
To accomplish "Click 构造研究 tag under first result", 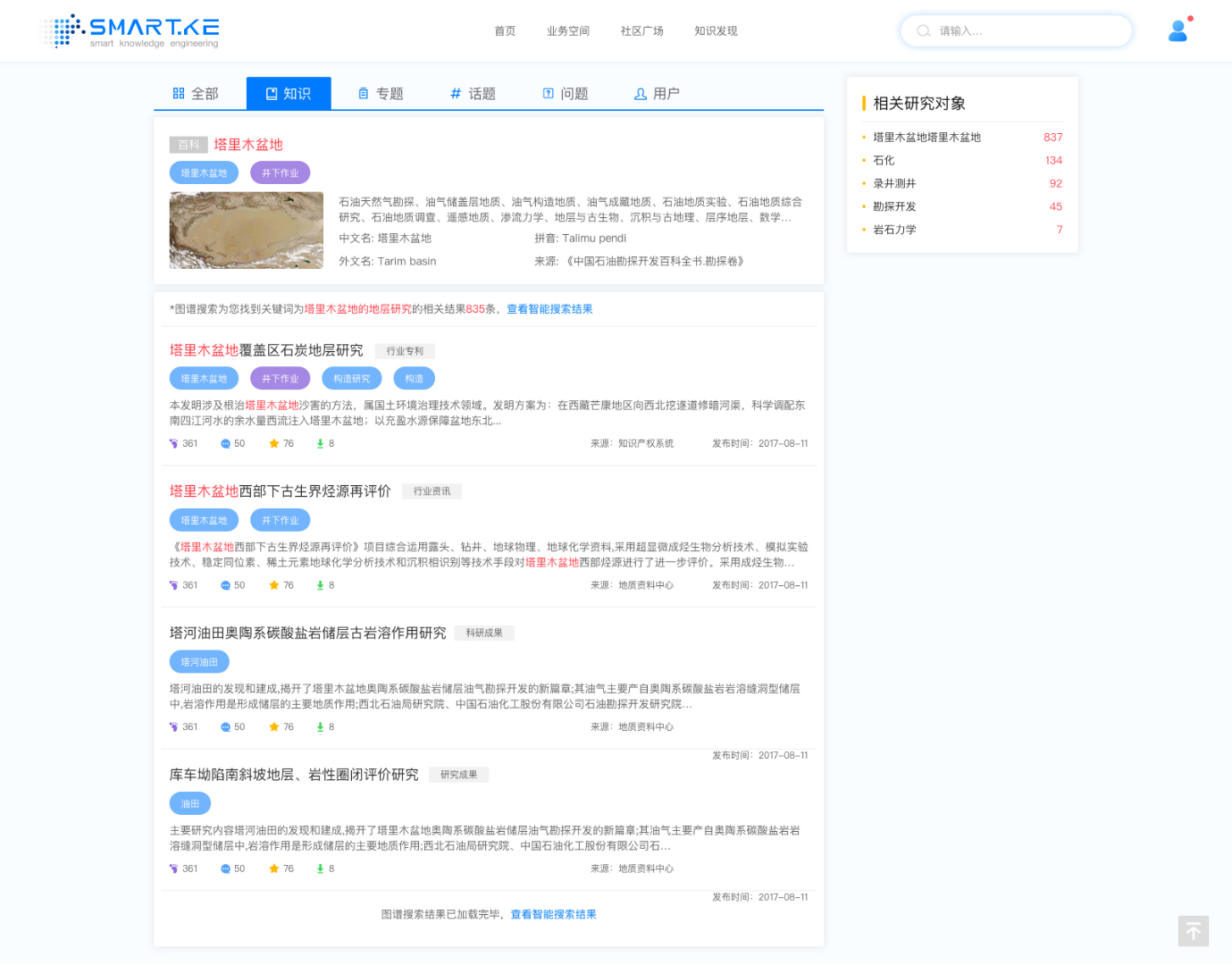I will tap(352, 379).
